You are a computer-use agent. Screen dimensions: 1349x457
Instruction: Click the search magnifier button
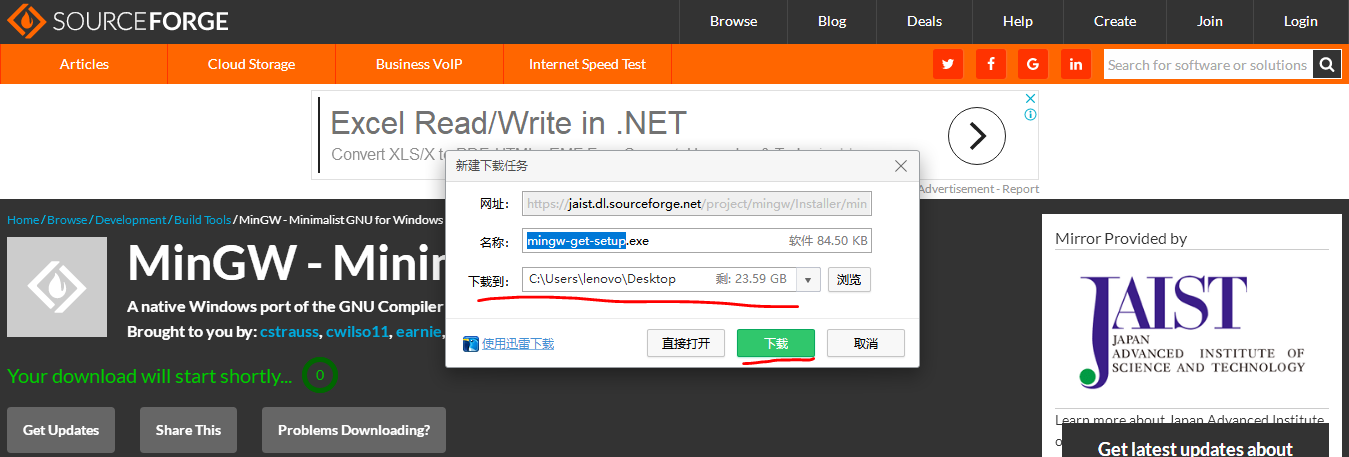click(x=1327, y=65)
